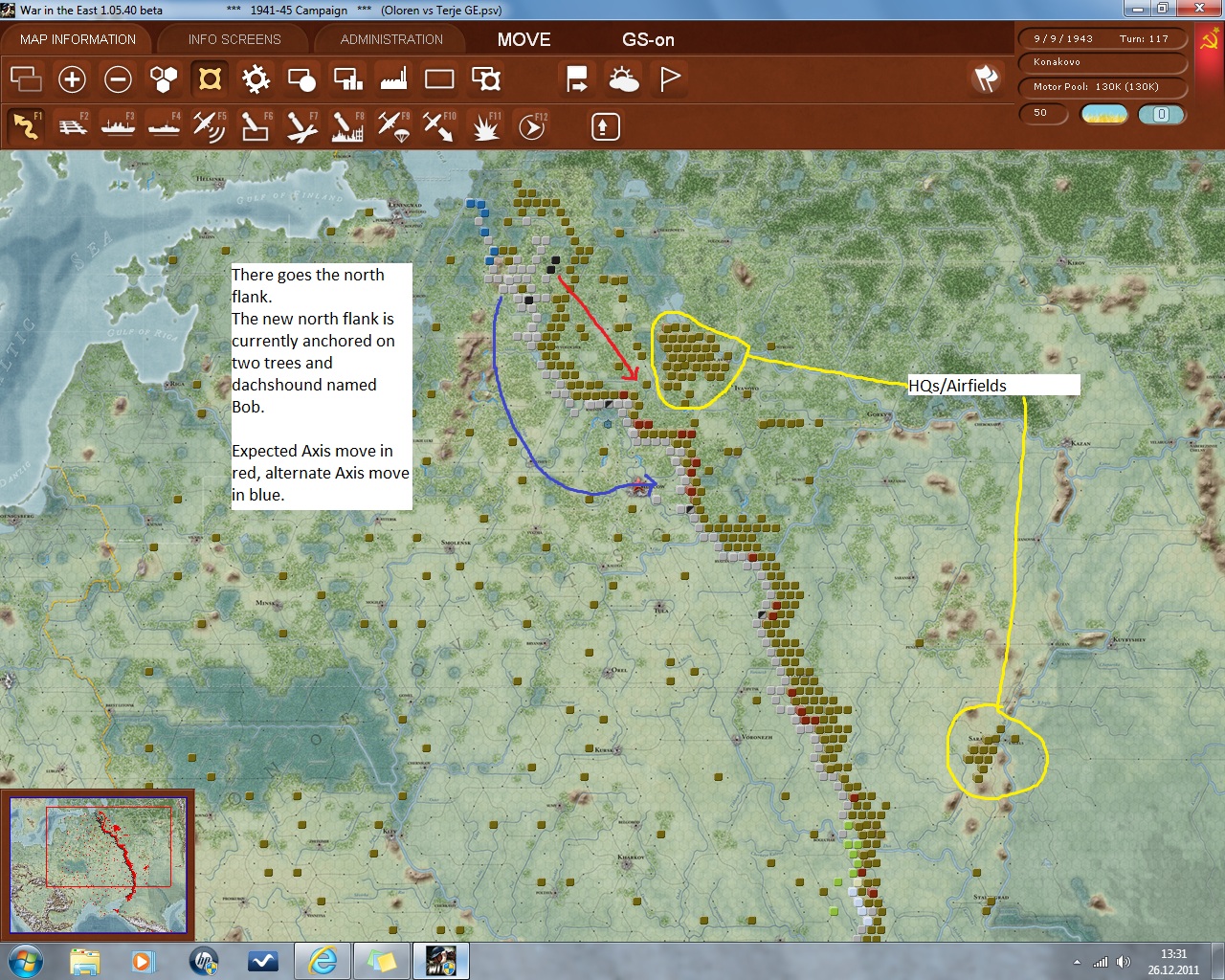Screen dimensions: 1225x980
Task: Select the F4 amphibious transport mode
Action: [x=164, y=125]
